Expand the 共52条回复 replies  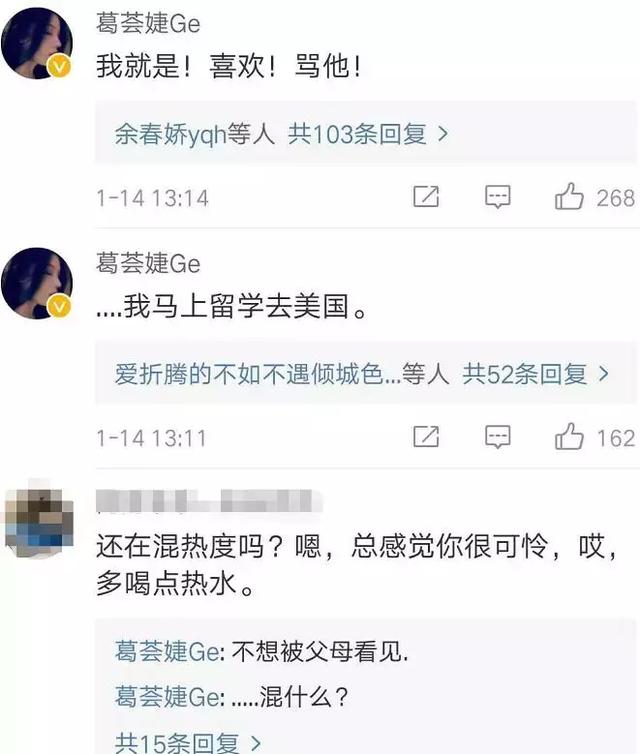point(535,374)
